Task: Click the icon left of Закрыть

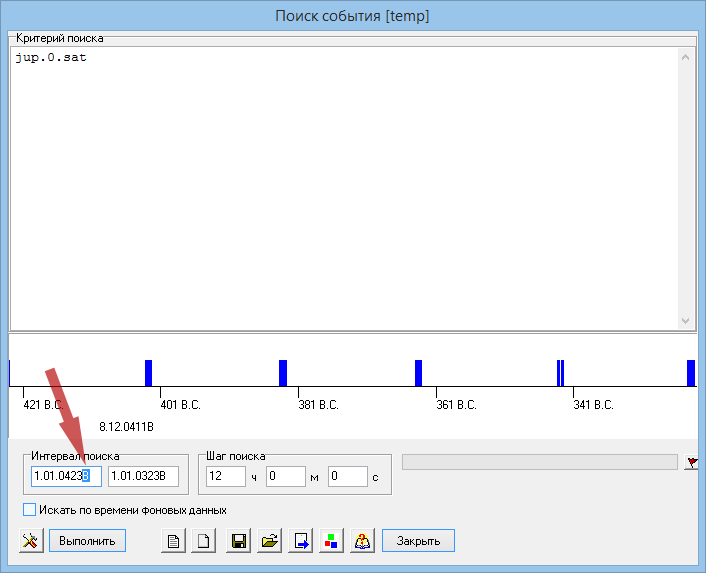Action: pyautogui.click(x=363, y=541)
